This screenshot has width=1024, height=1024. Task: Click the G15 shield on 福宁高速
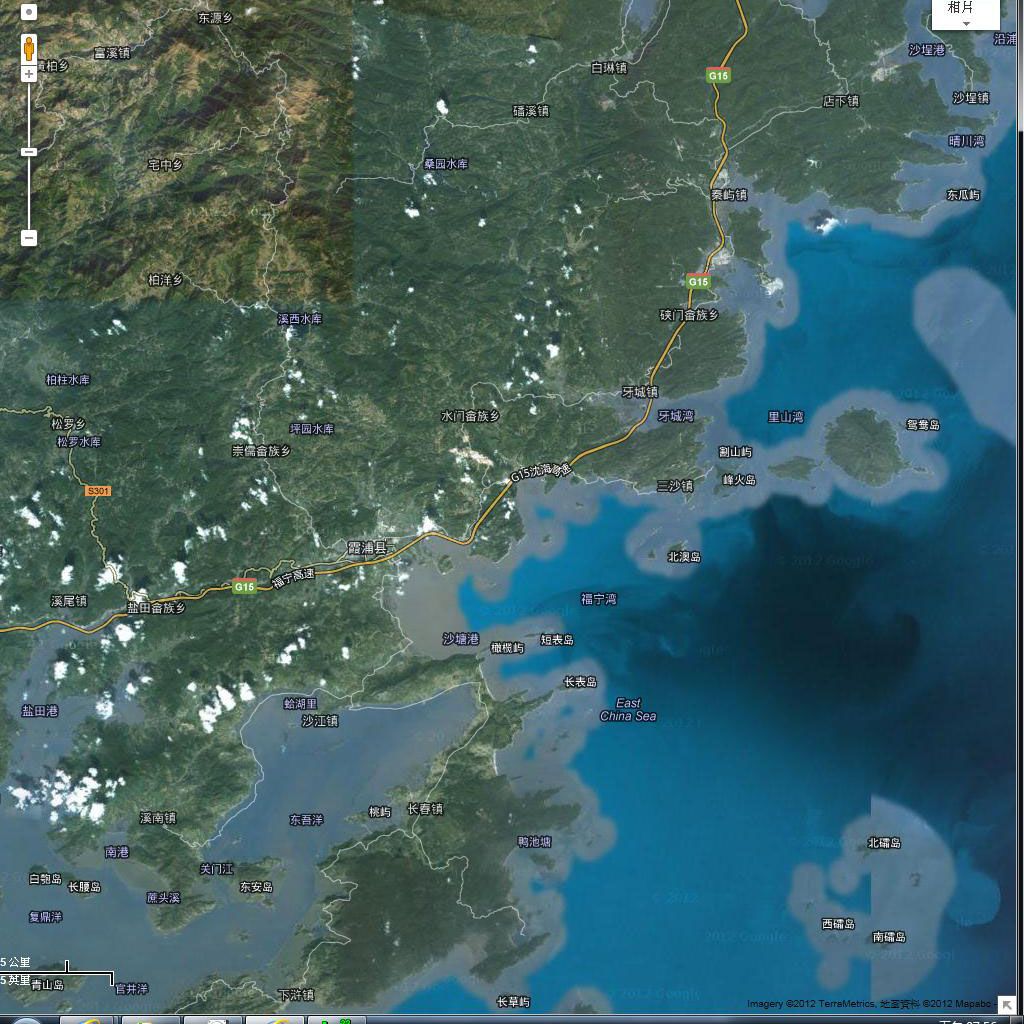tap(245, 586)
